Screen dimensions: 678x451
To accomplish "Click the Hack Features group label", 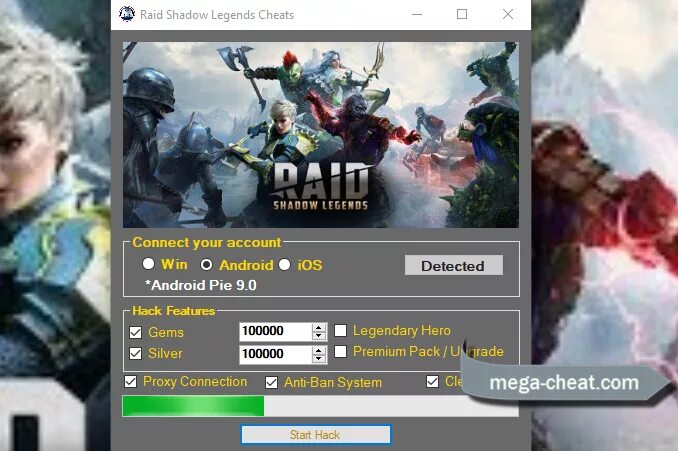I will 173,311.
